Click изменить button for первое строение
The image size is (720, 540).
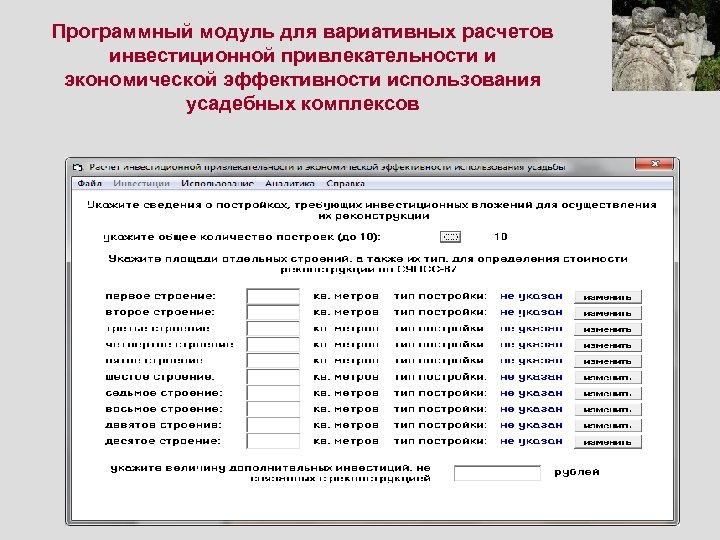(608, 297)
